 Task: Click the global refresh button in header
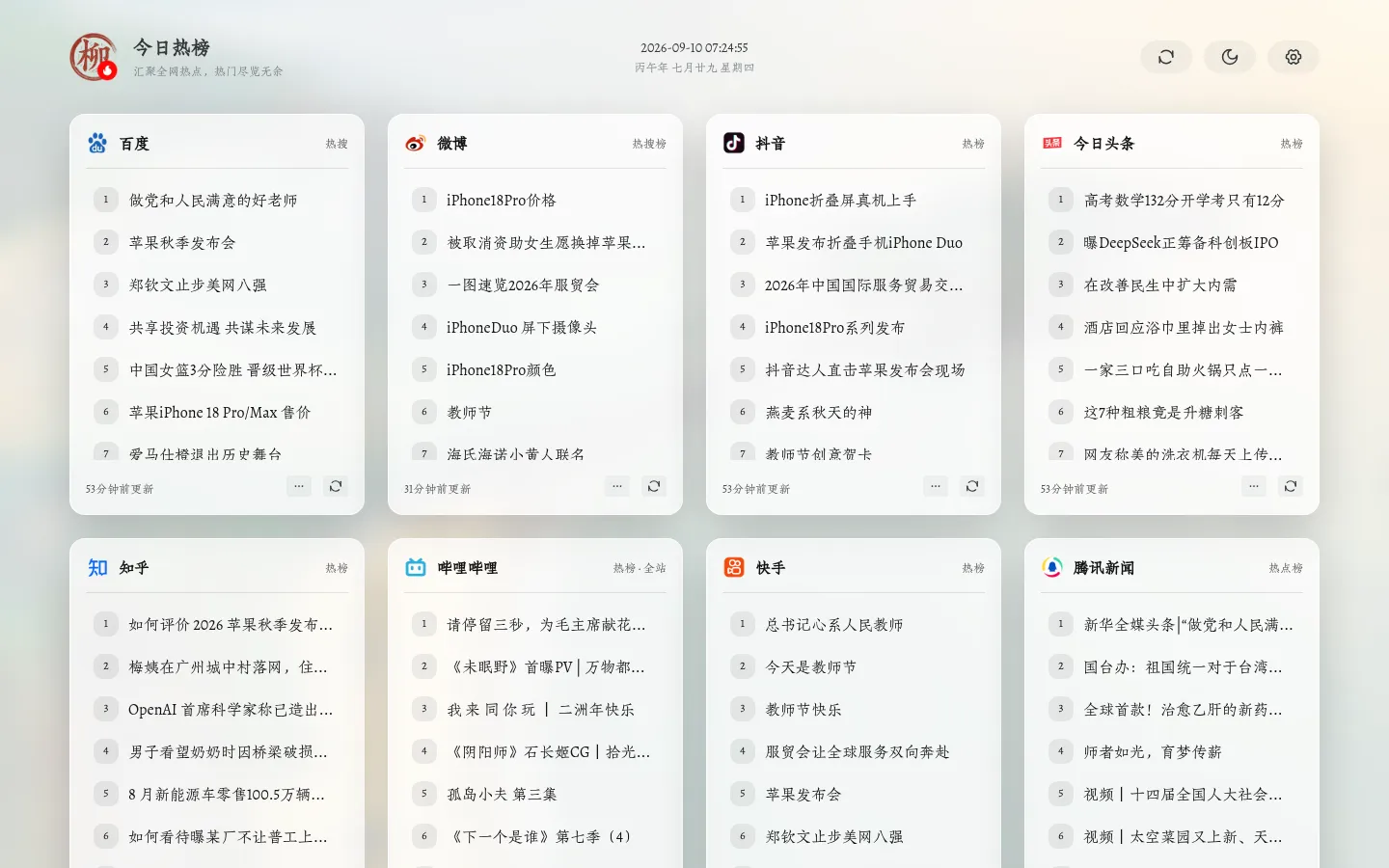point(1166,57)
